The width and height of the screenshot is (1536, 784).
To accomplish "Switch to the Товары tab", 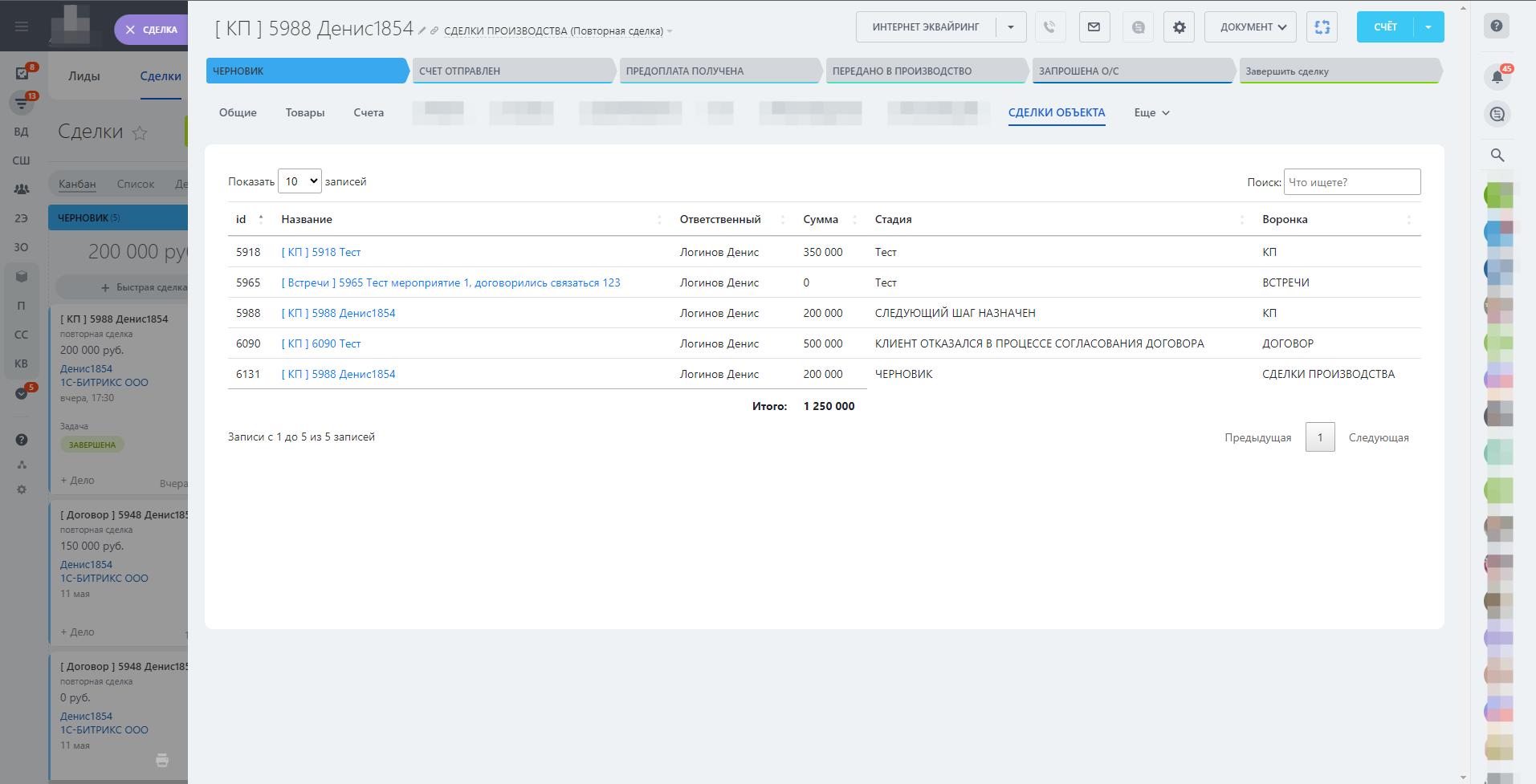I will (x=305, y=112).
